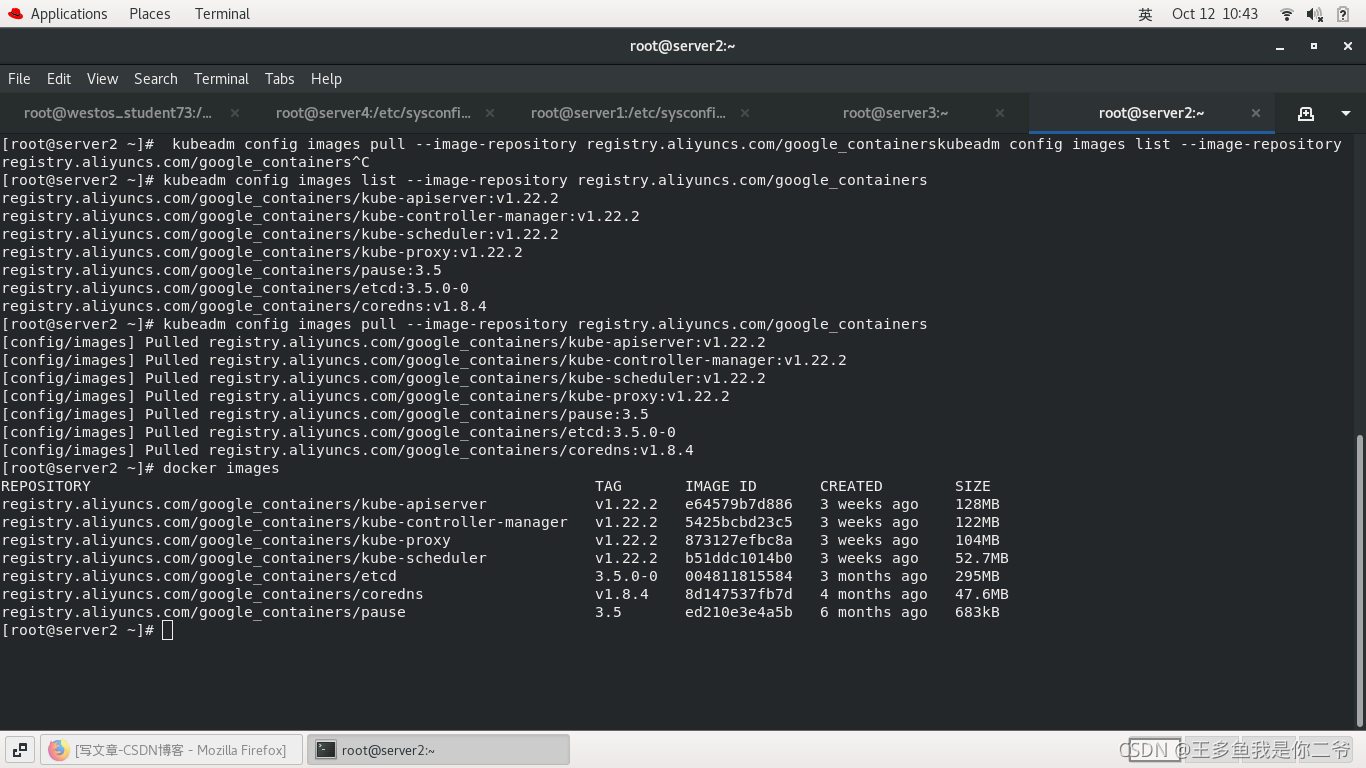Click the battery status icon
Image resolution: width=1366 pixels, height=768 pixels.
[1343, 14]
